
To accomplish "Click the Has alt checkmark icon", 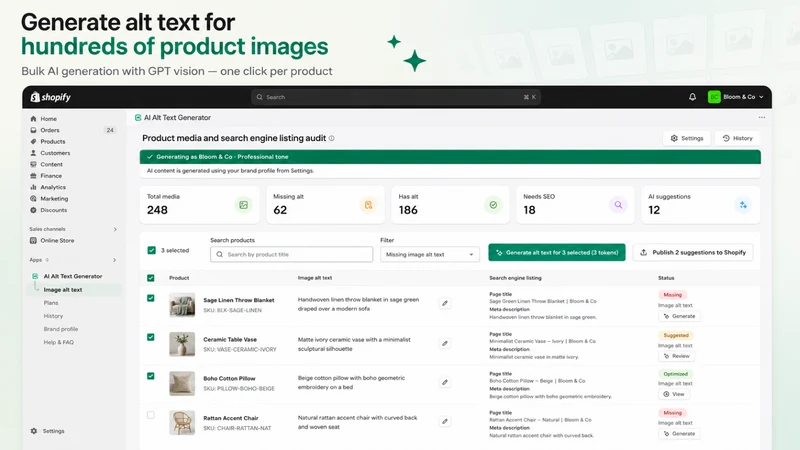I will pos(493,205).
